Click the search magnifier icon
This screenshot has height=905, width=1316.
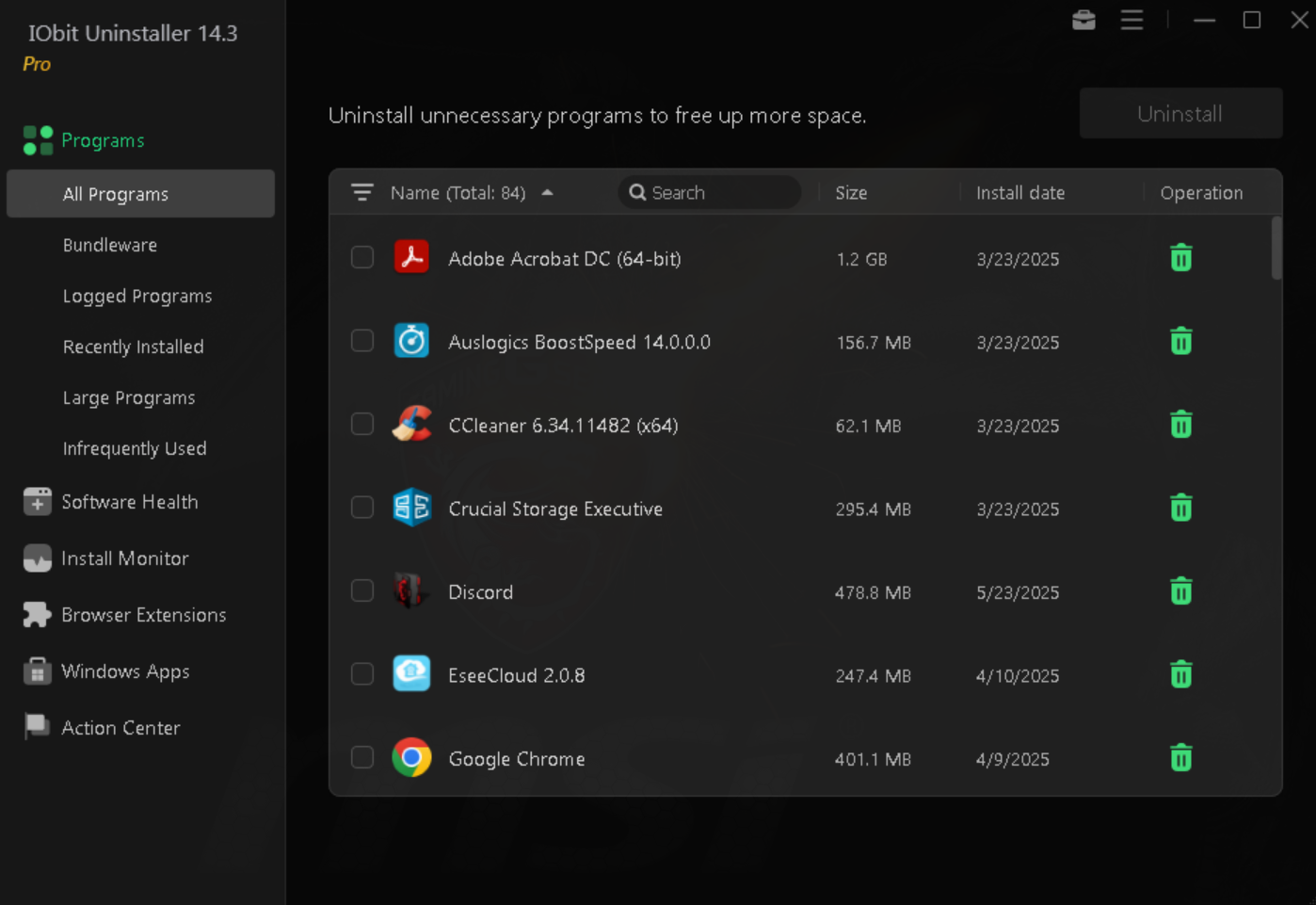coord(637,192)
